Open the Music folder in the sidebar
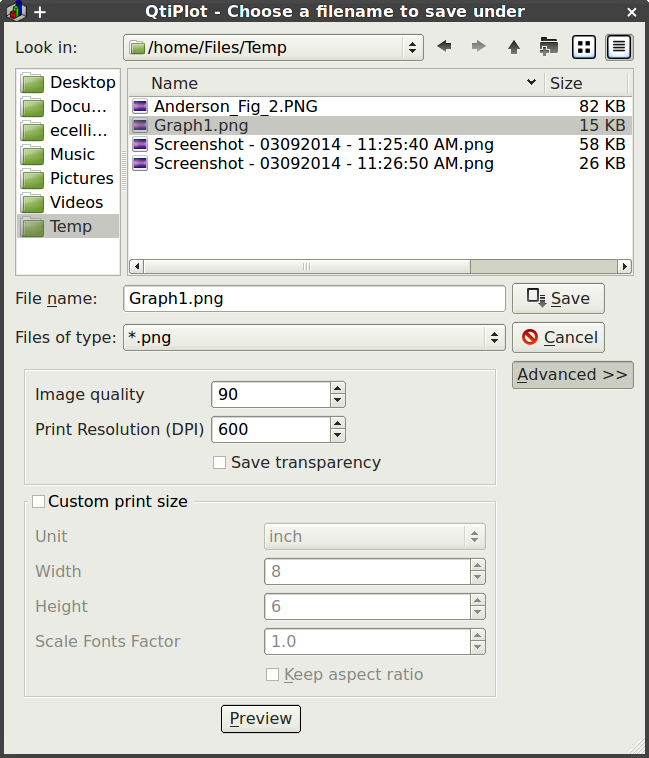 pyautogui.click(x=68, y=154)
